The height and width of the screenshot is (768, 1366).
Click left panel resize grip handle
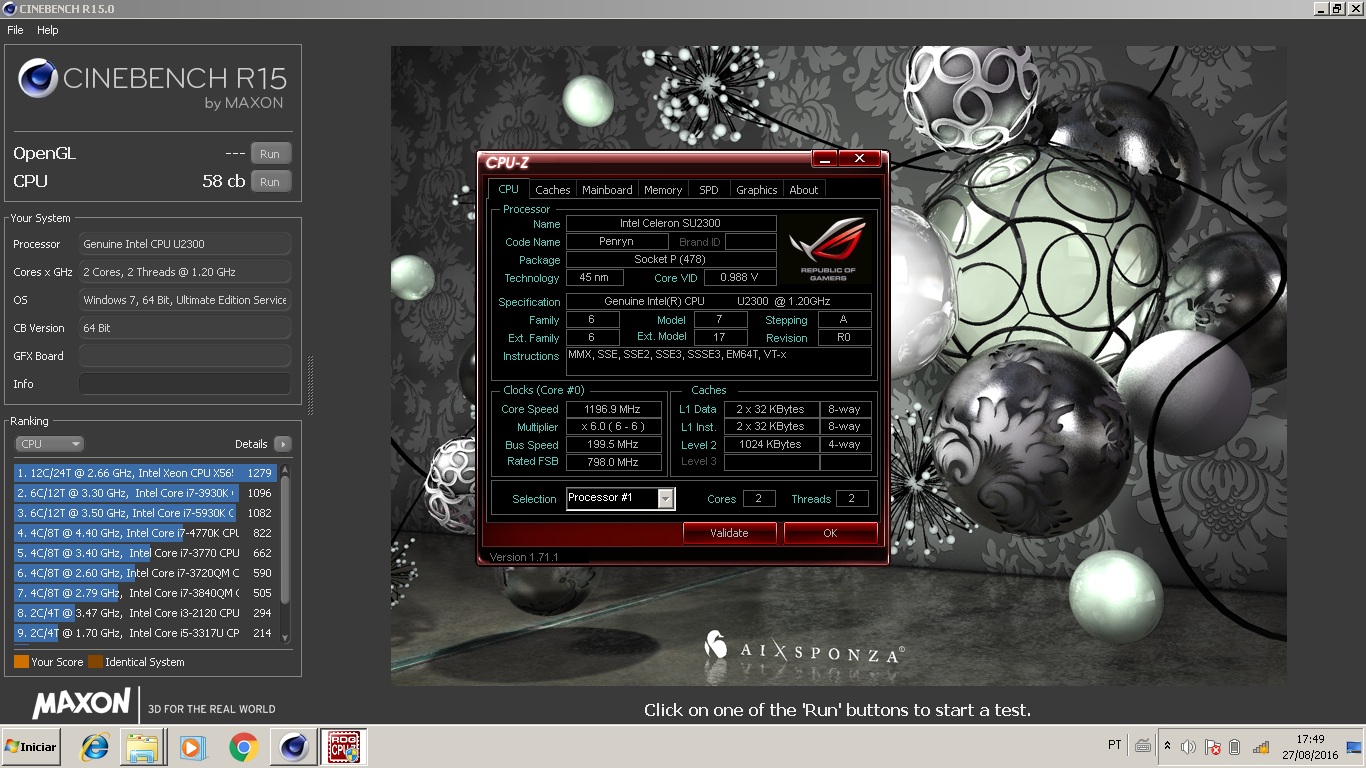[310, 384]
